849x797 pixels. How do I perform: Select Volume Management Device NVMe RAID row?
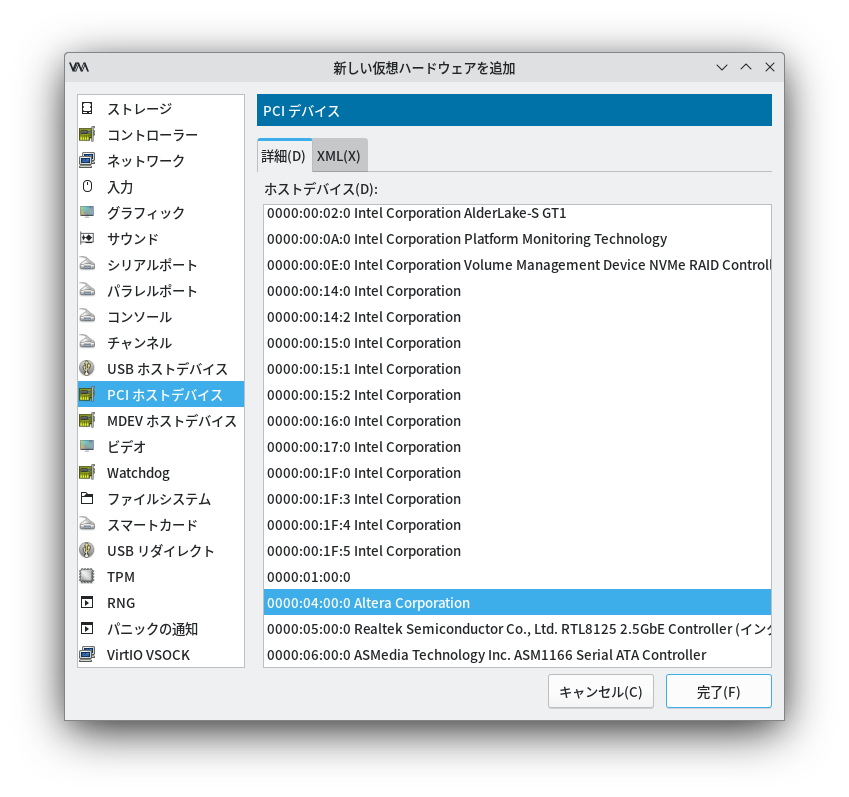pos(517,265)
